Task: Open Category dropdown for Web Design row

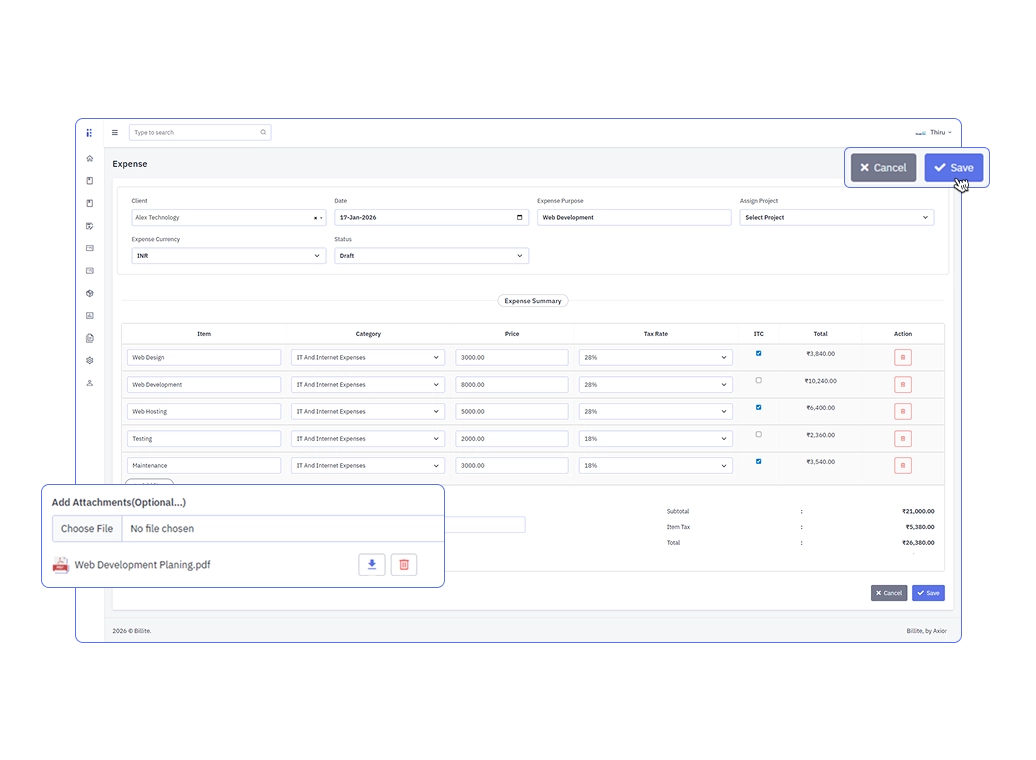Action: pos(368,358)
